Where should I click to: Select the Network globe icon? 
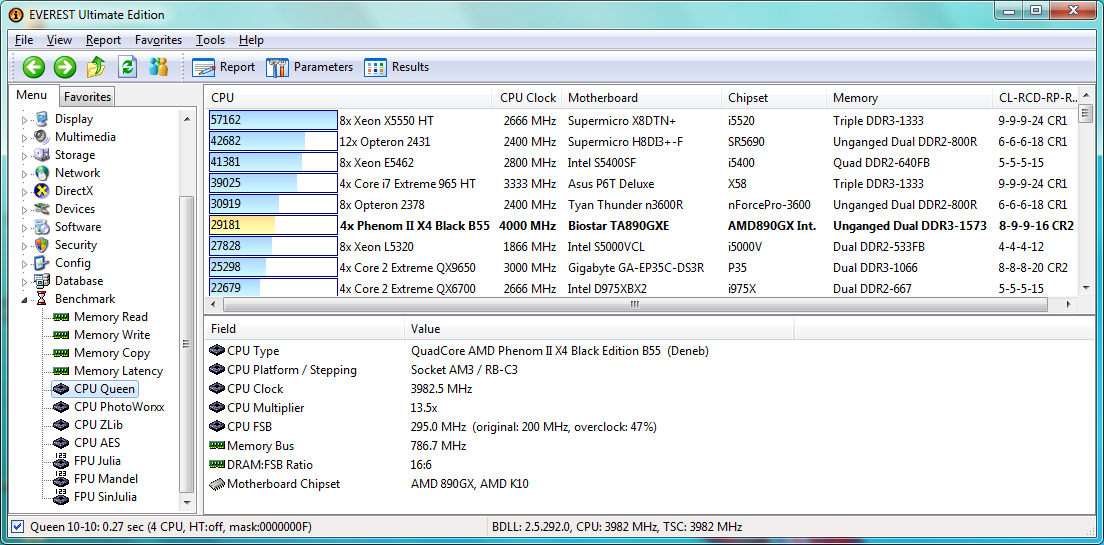pos(42,173)
